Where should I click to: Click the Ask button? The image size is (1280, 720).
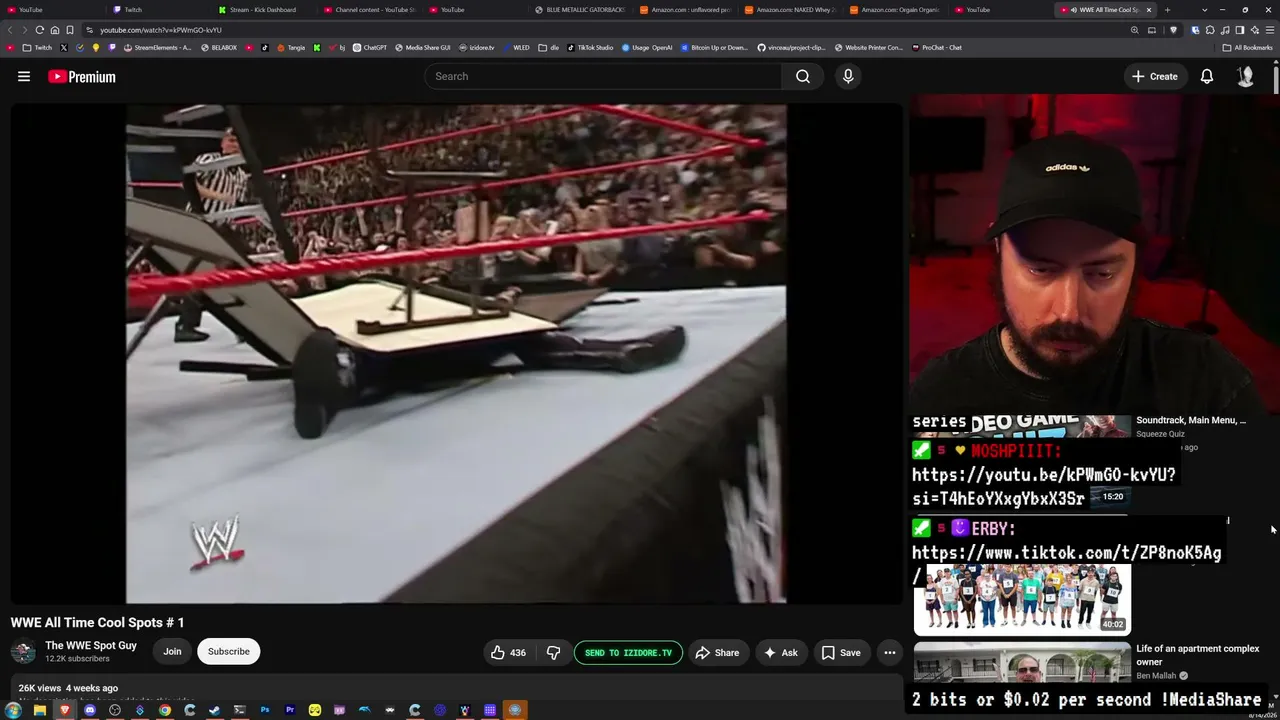tap(781, 653)
